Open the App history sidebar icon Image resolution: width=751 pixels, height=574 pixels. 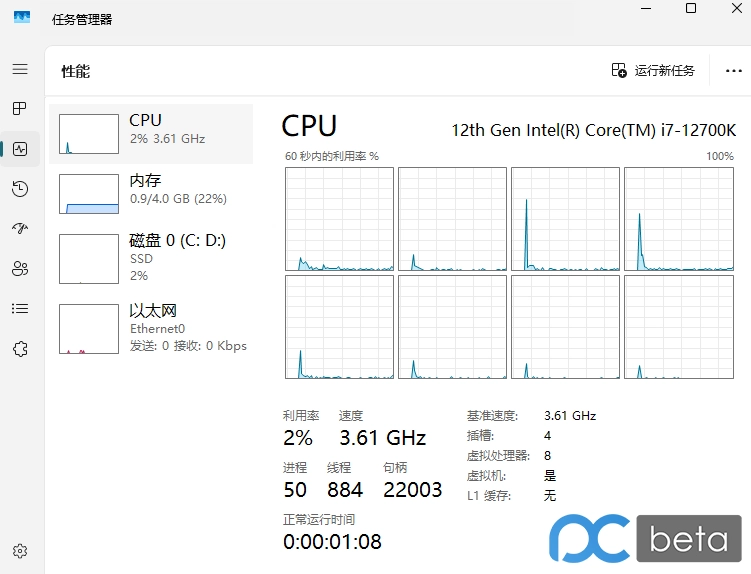[x=20, y=189]
